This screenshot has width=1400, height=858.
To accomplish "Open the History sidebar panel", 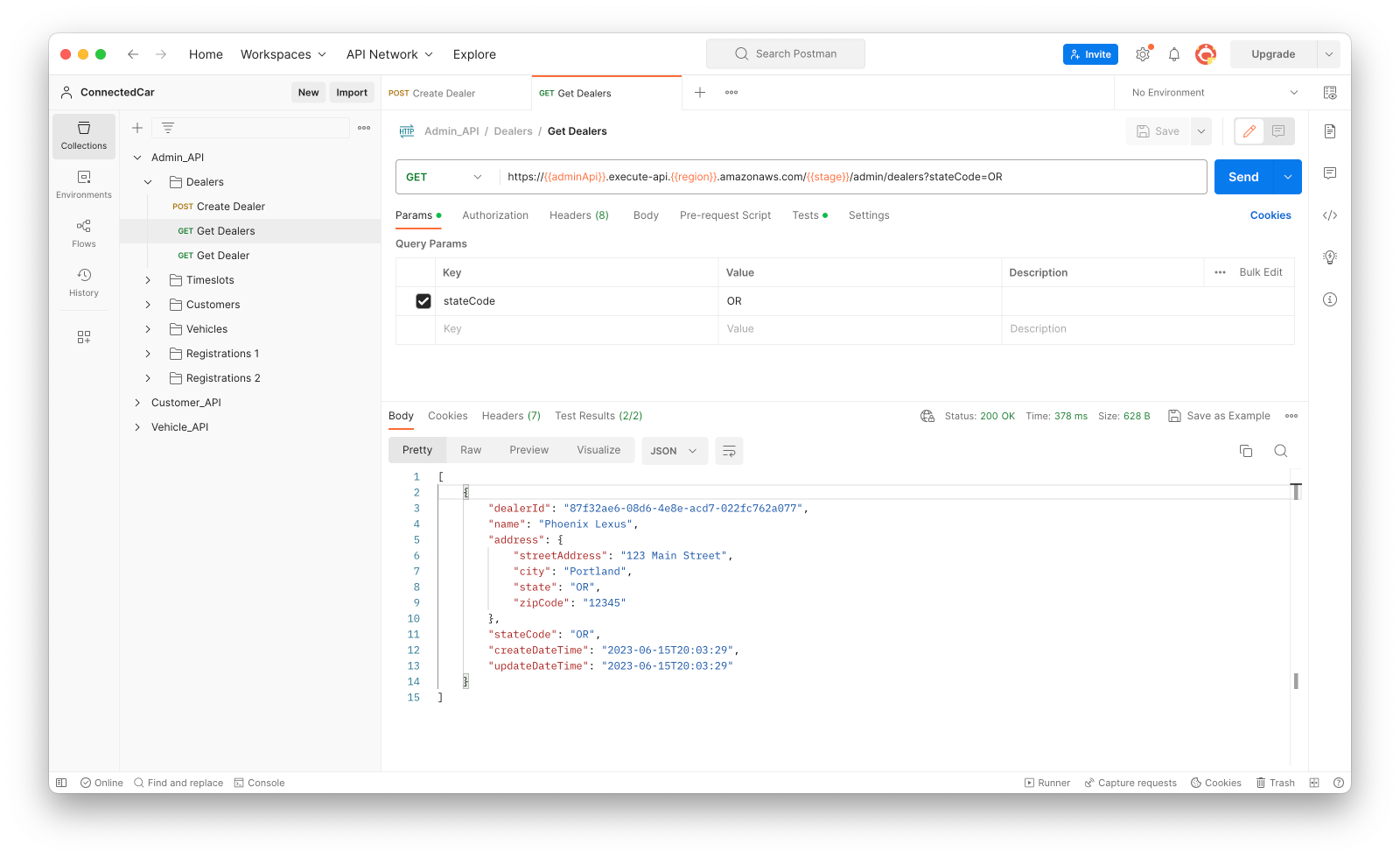I will tap(84, 283).
